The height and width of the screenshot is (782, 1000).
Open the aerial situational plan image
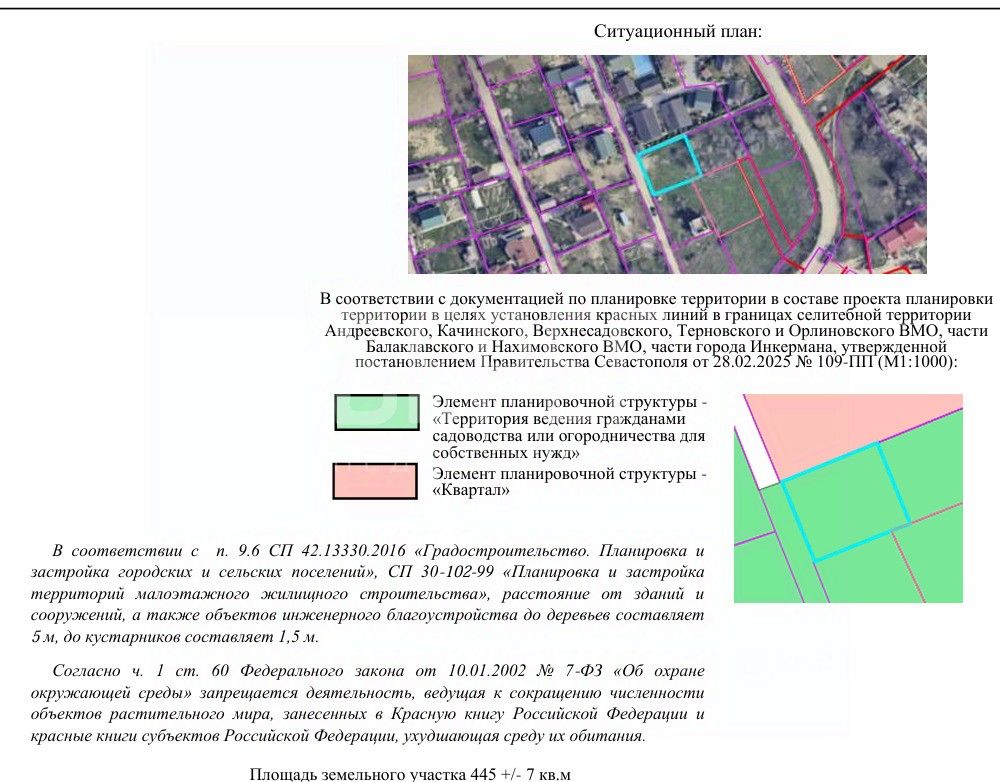click(667, 165)
